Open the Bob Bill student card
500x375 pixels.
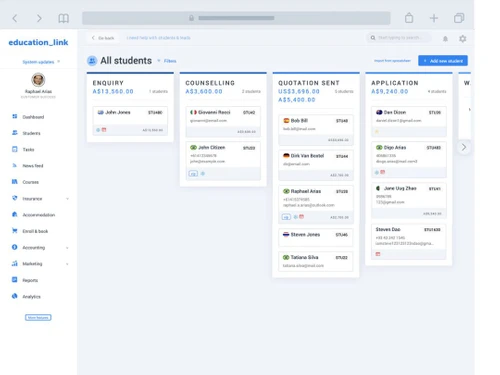pos(316,130)
